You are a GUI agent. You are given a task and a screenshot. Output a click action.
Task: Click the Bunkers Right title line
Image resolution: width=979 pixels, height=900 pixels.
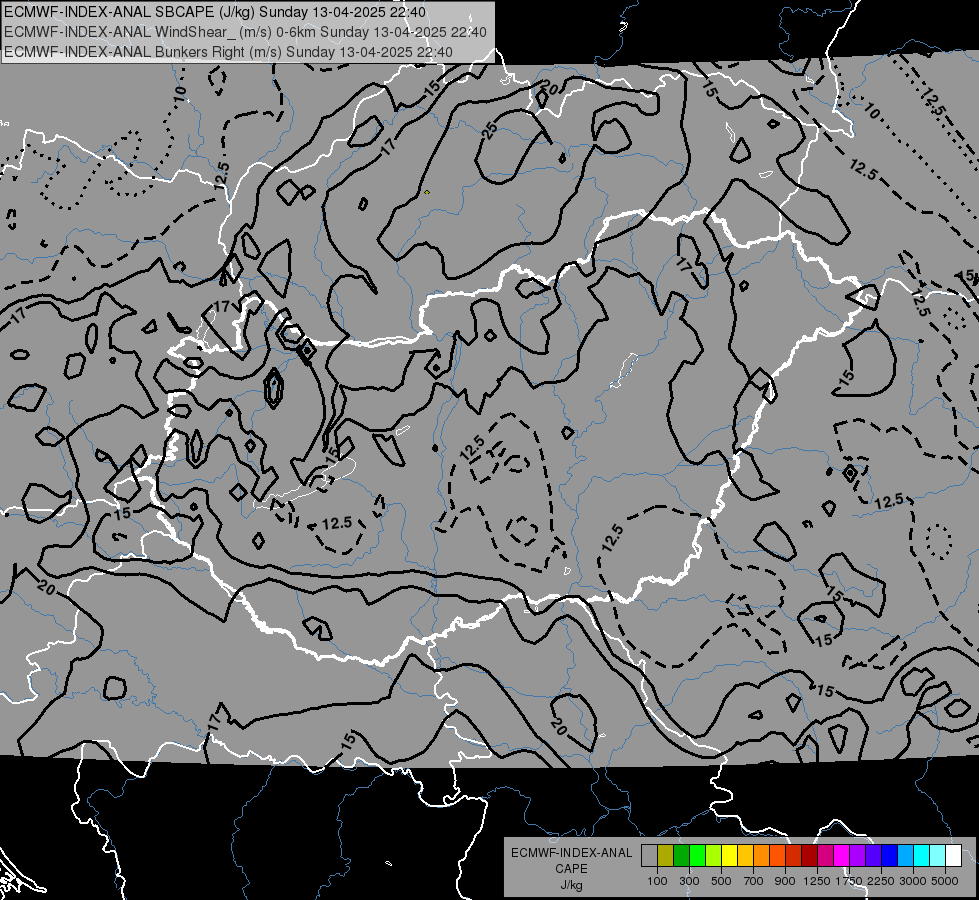(x=229, y=52)
